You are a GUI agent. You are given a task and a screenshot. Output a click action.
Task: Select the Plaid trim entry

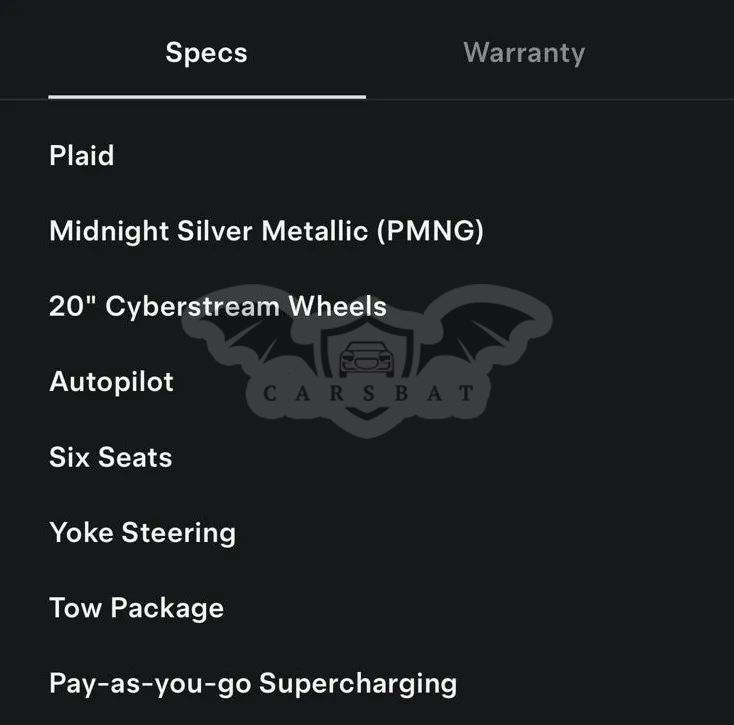coord(82,156)
